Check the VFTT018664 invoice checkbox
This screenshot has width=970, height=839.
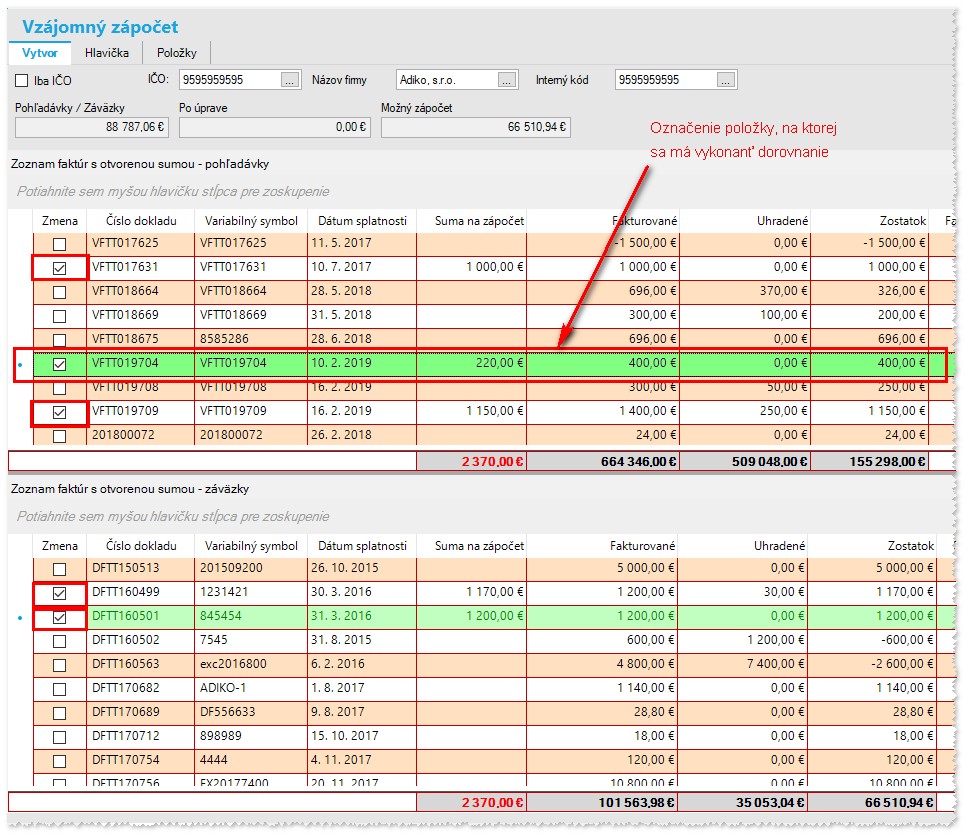(x=59, y=292)
